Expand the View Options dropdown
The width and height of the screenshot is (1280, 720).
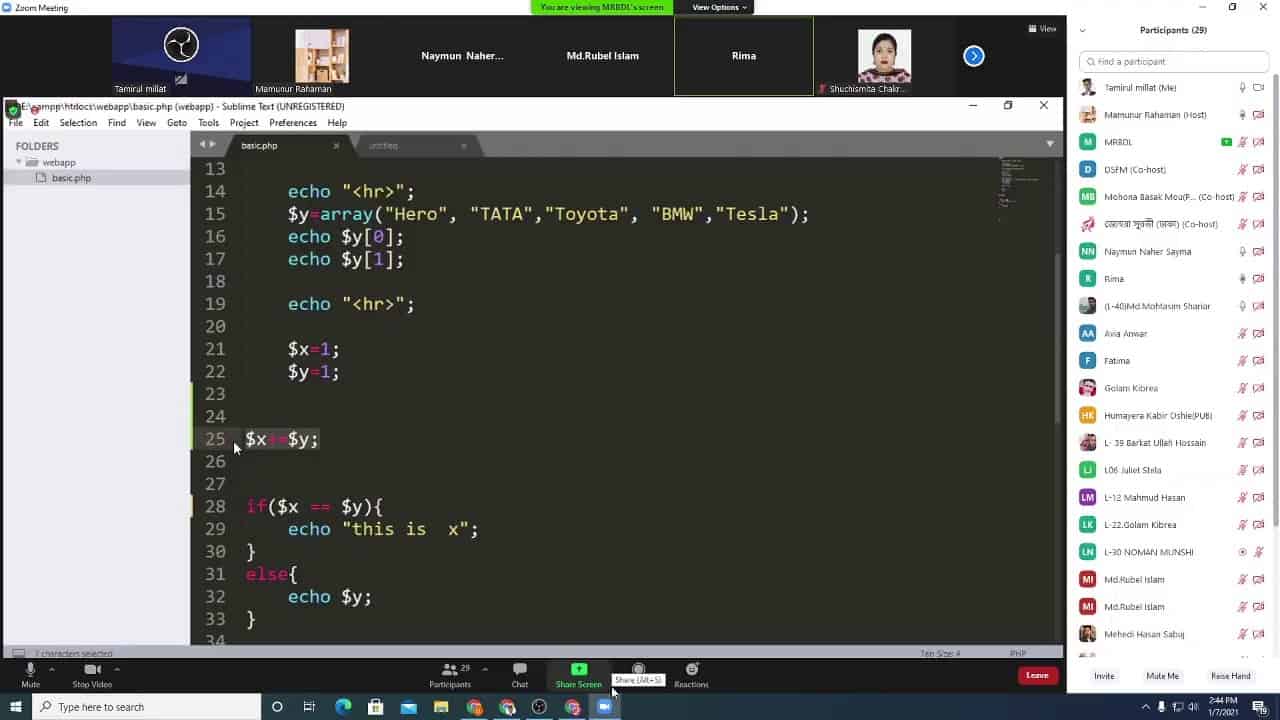click(719, 7)
